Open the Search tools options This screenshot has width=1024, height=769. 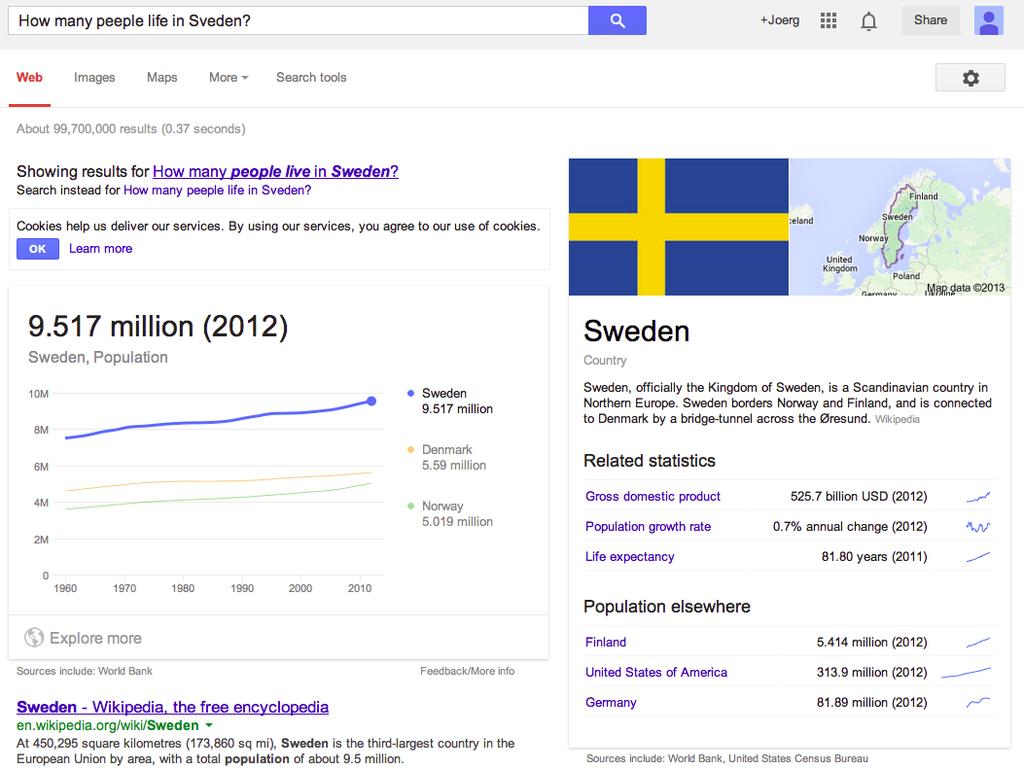point(311,77)
